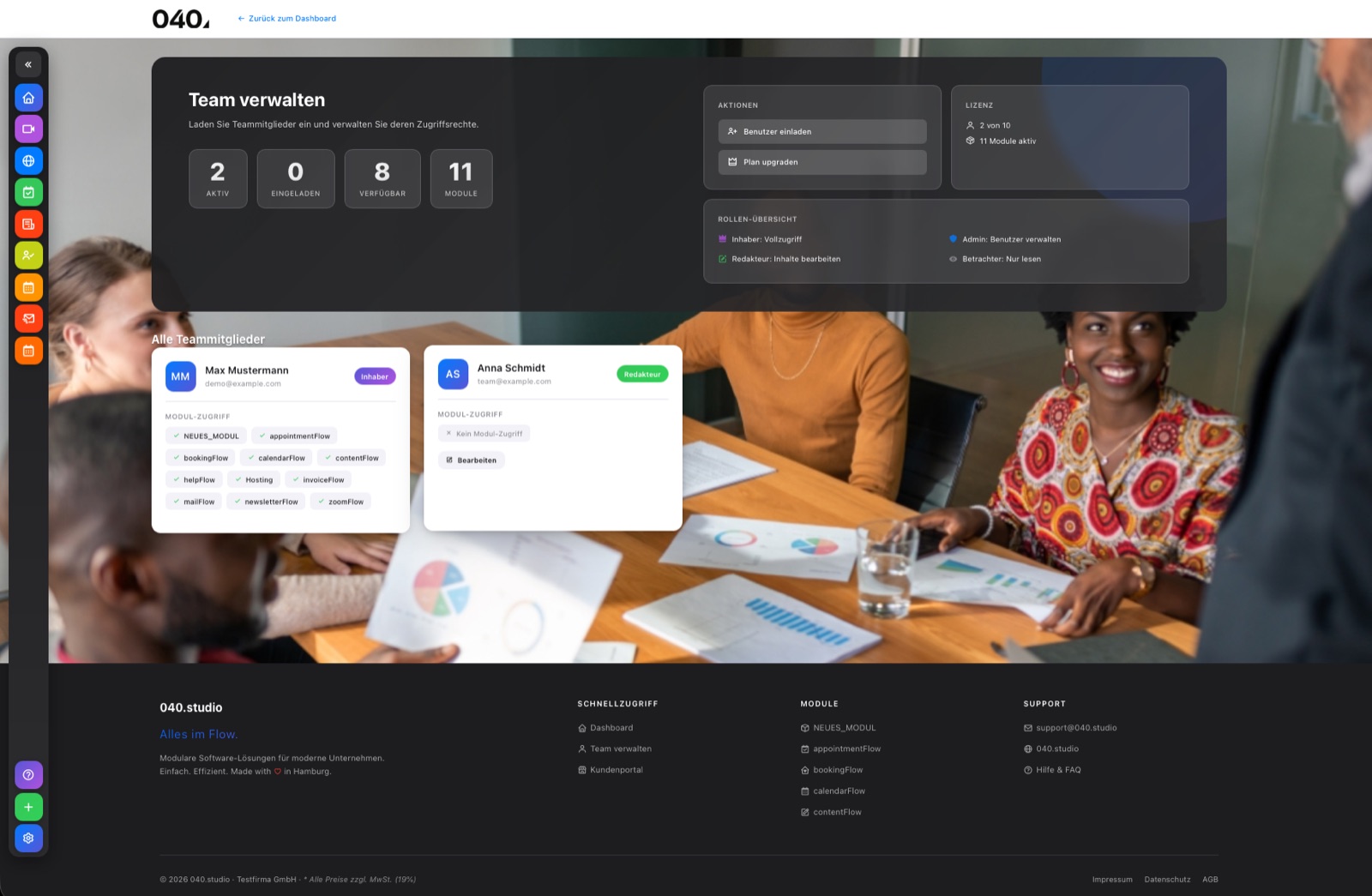The width and height of the screenshot is (1372, 896).
Task: Collapse the sidebar with double-chevron icon
Action: [x=28, y=64]
